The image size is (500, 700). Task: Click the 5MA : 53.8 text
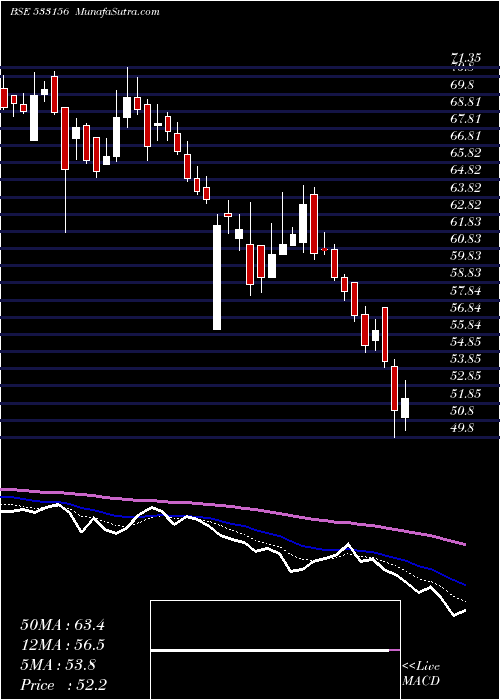(x=58, y=665)
